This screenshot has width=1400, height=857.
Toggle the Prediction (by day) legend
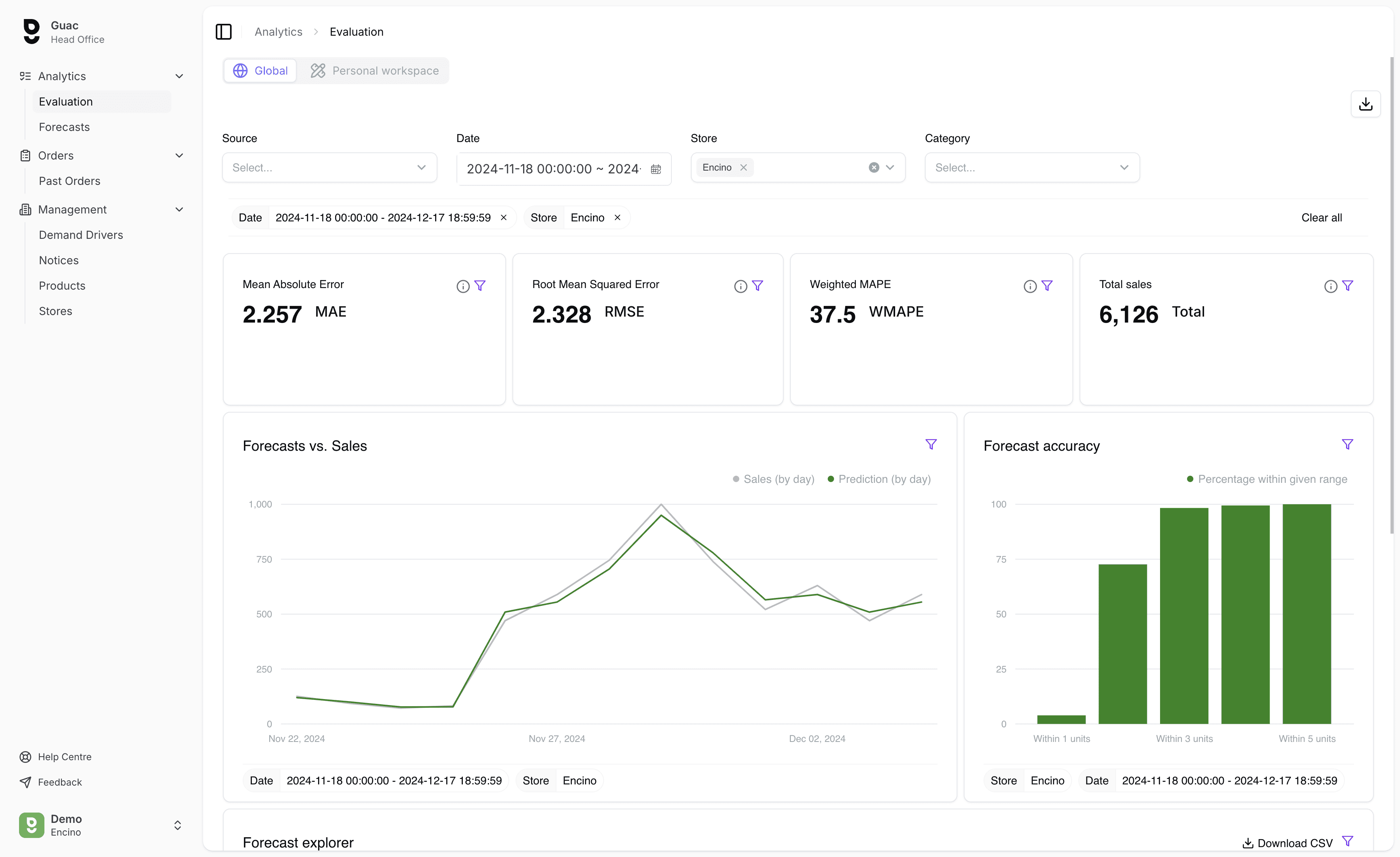tap(879, 479)
